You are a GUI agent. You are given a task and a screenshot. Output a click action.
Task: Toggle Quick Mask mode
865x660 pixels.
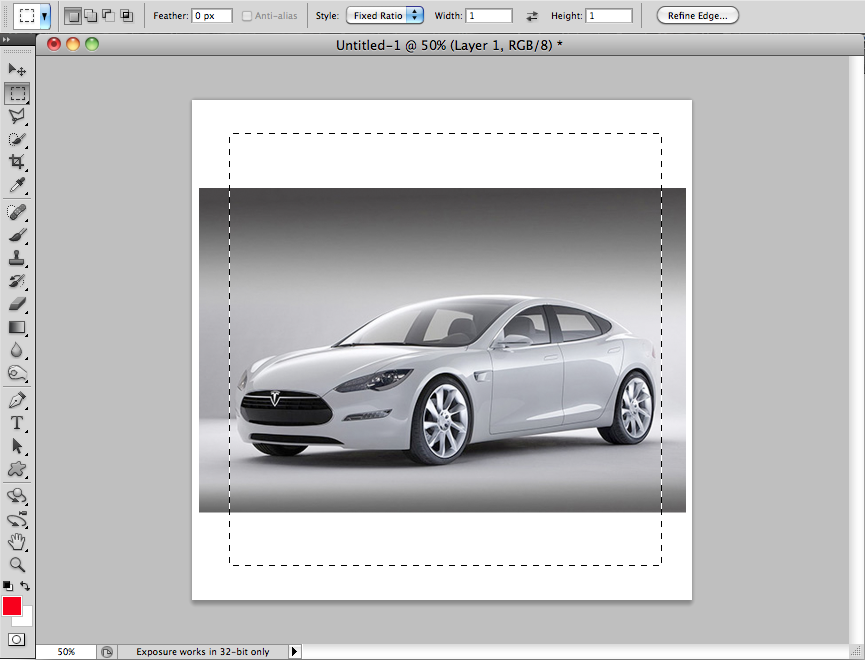click(17, 640)
